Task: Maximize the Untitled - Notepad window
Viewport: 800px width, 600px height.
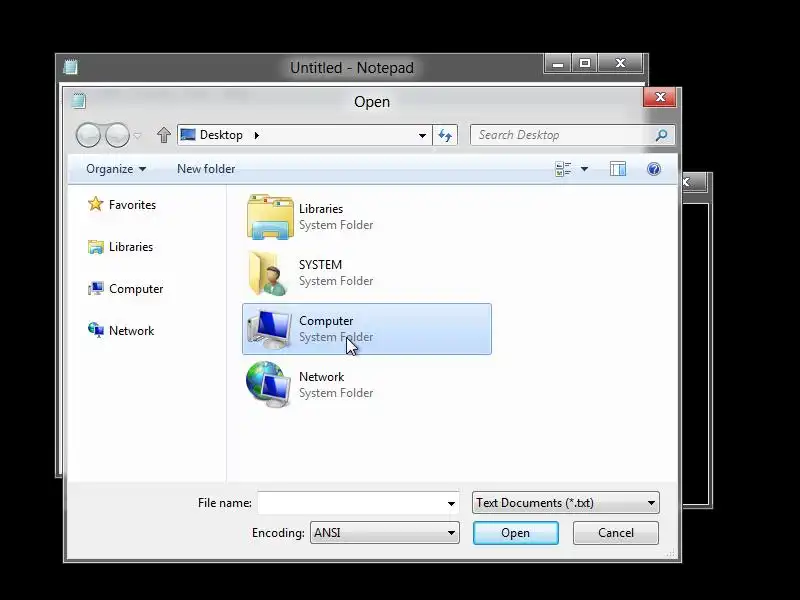Action: pyautogui.click(x=585, y=63)
